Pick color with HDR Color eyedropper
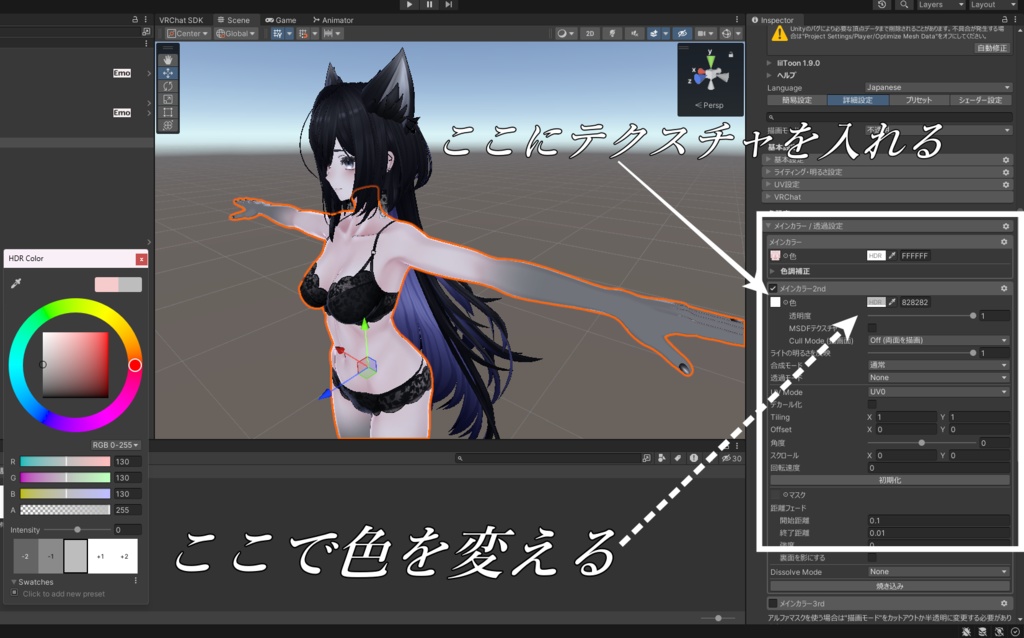1024x638 pixels. (16, 283)
